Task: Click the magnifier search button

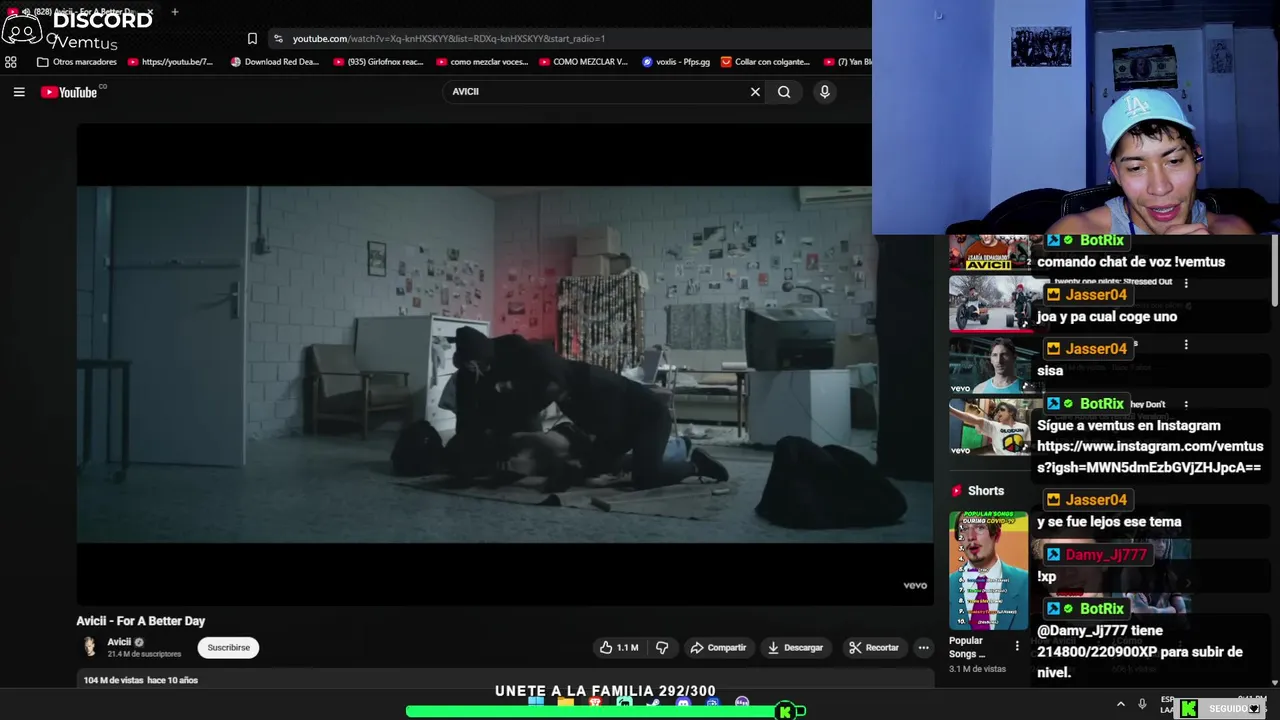Action: pyautogui.click(x=784, y=92)
